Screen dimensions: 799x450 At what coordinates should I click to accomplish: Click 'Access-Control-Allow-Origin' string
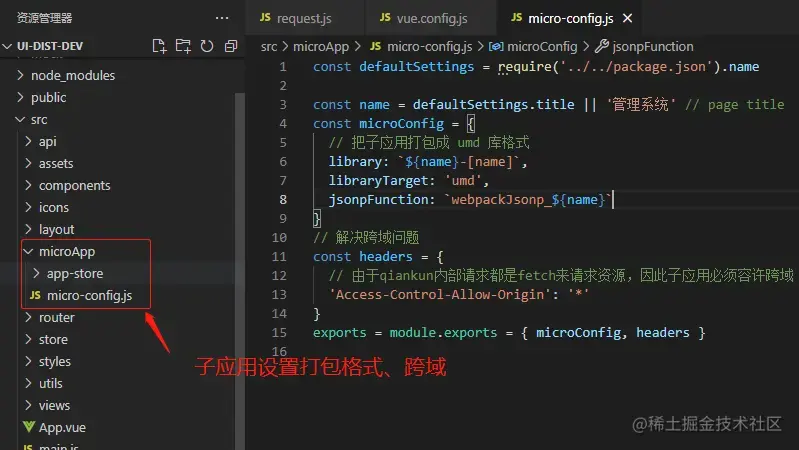[x=440, y=295]
